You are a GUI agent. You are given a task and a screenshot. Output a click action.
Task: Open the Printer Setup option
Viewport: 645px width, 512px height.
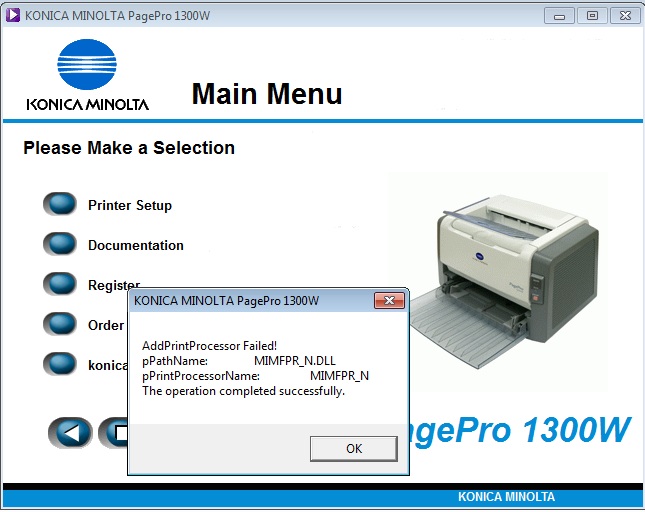tap(130, 205)
